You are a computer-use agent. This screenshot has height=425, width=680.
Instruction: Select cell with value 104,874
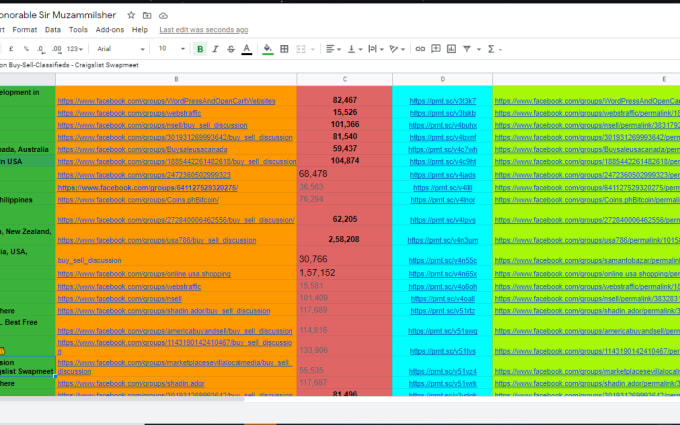345,161
